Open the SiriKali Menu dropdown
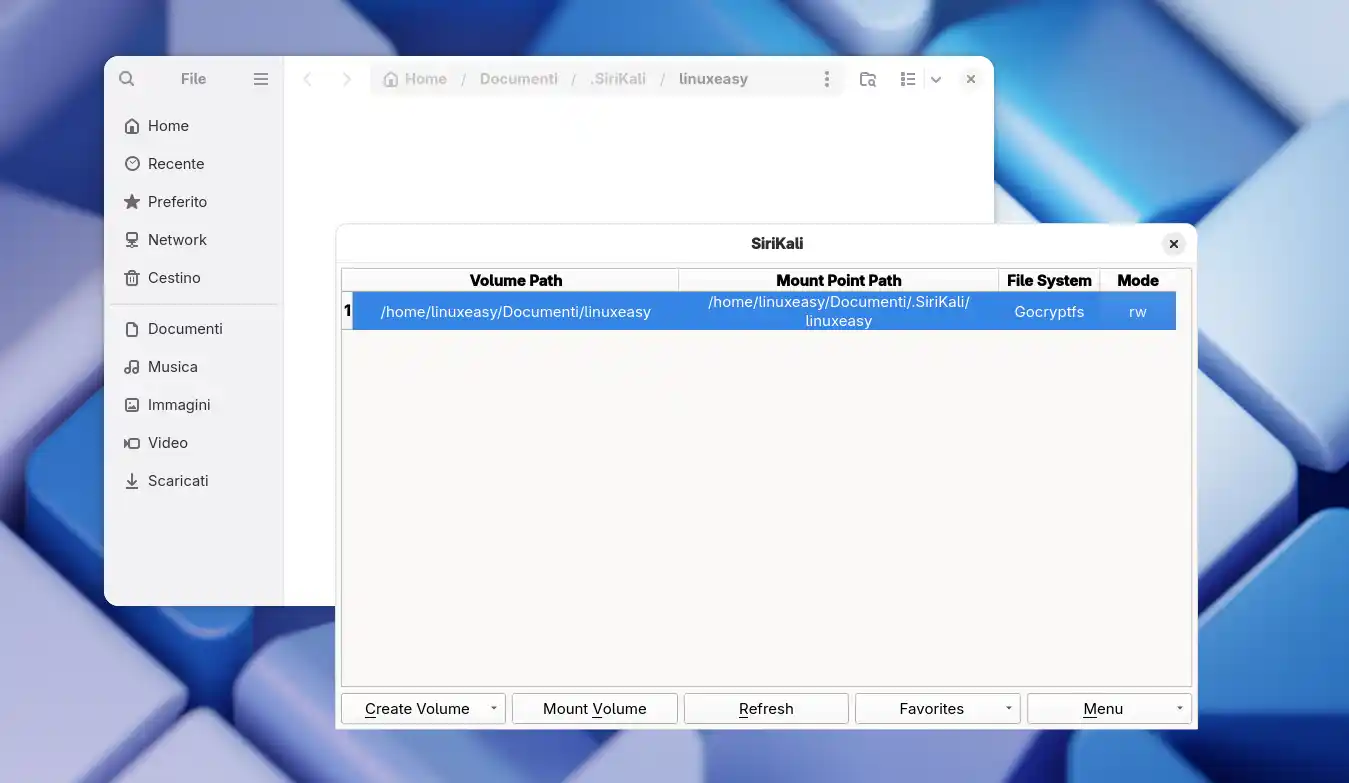This screenshot has width=1349, height=783. (x=1109, y=709)
